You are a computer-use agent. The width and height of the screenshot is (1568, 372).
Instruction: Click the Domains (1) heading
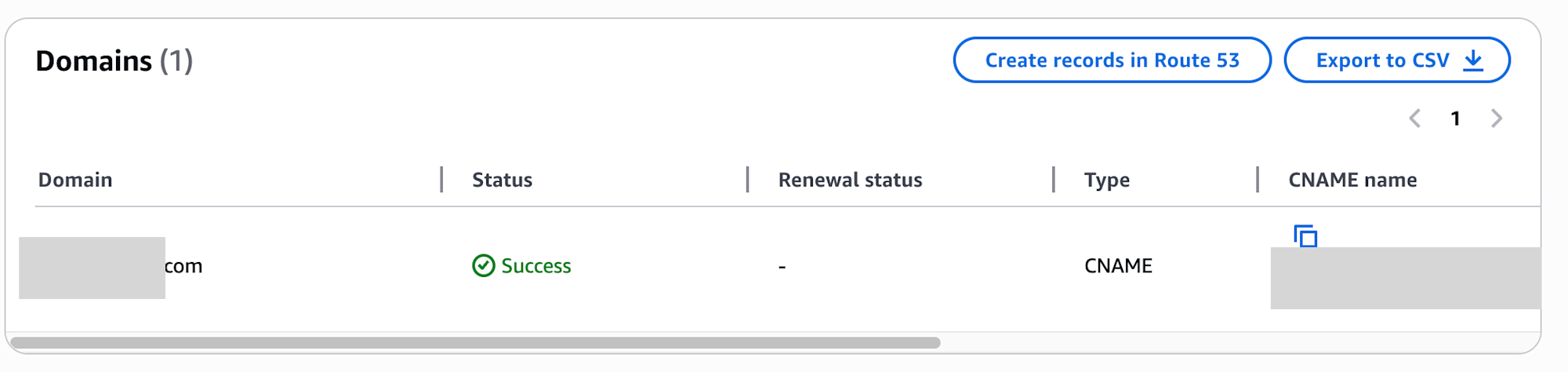[114, 61]
